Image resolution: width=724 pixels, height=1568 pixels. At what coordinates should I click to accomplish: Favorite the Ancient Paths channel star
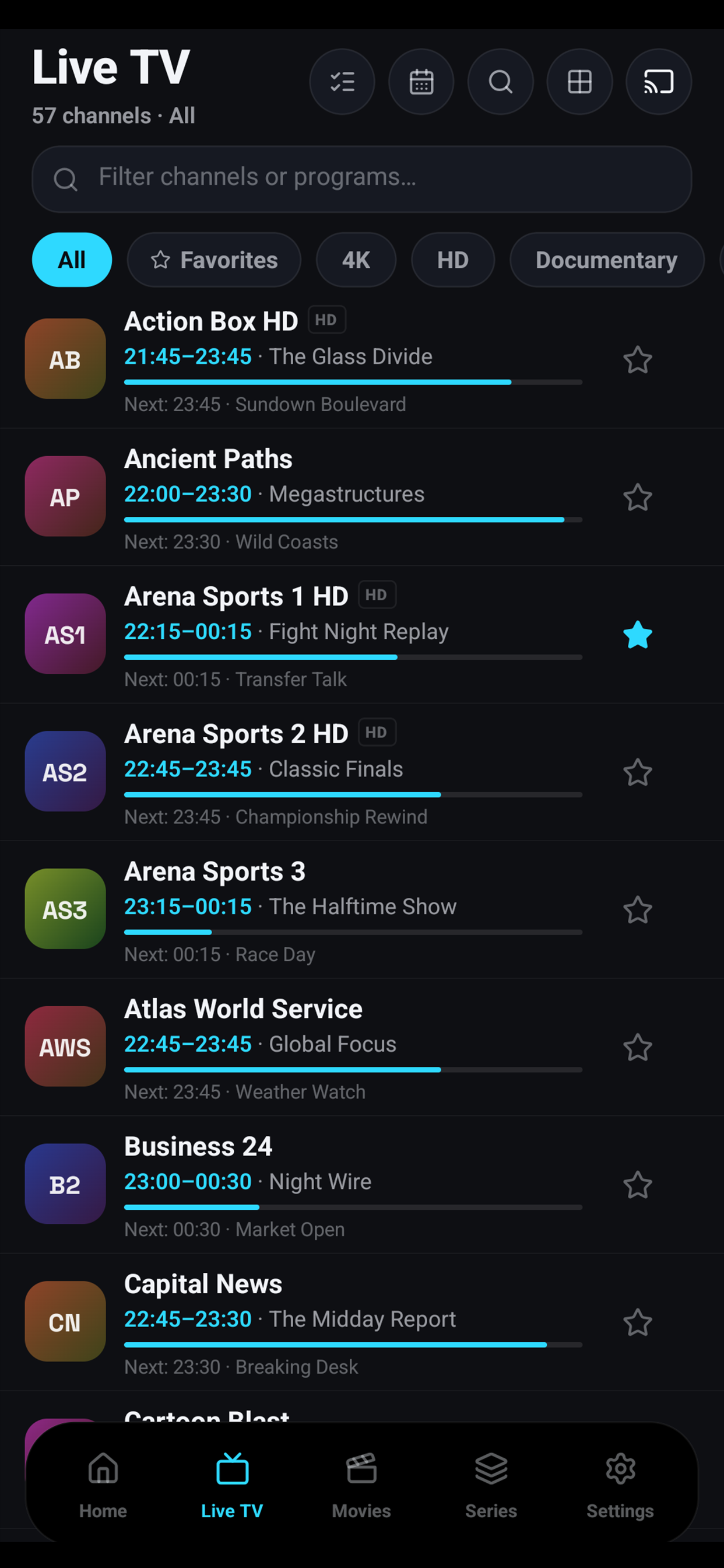click(638, 498)
